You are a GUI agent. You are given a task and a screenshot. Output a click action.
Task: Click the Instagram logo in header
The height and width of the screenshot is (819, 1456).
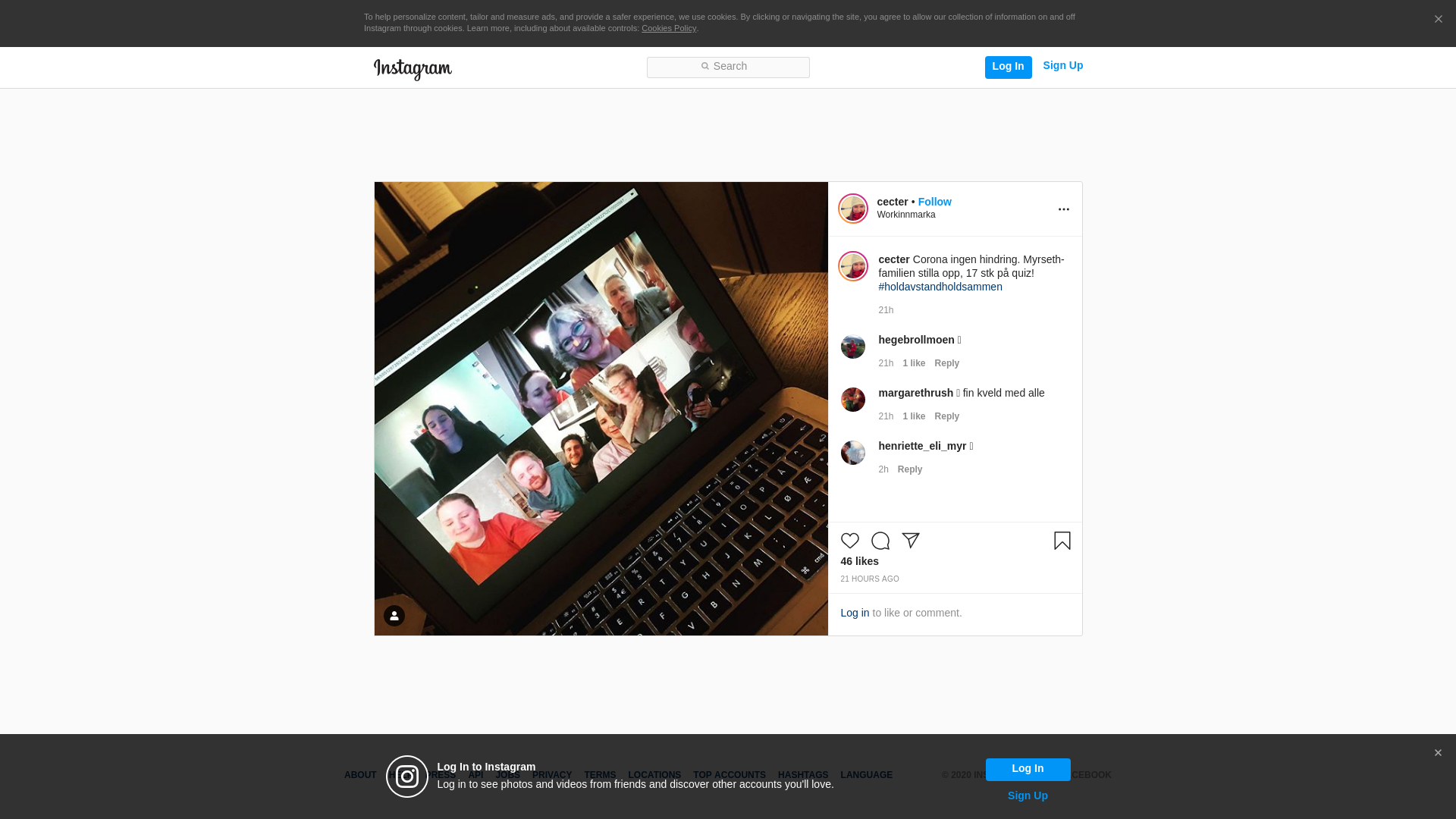413,69
